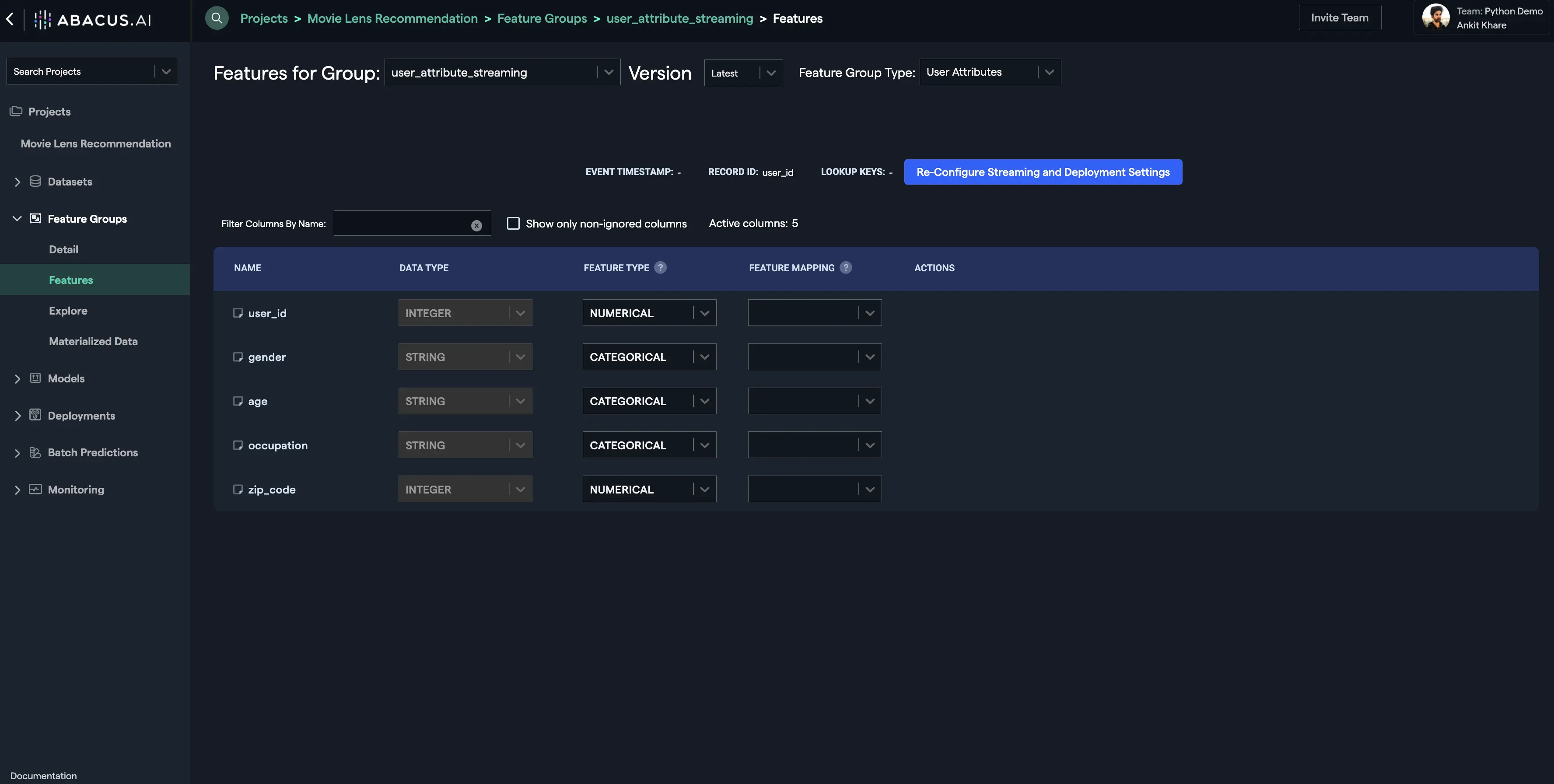Click the note icon beside occupation

[x=238, y=445]
